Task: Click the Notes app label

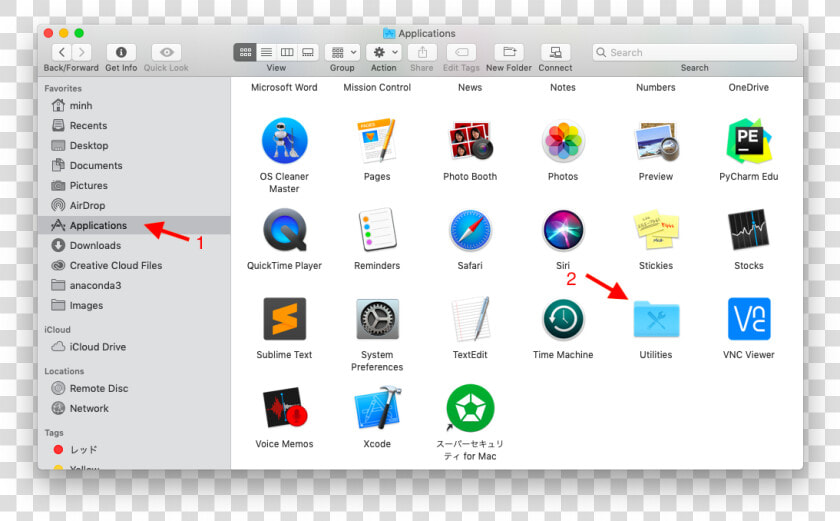Action: 563,87
